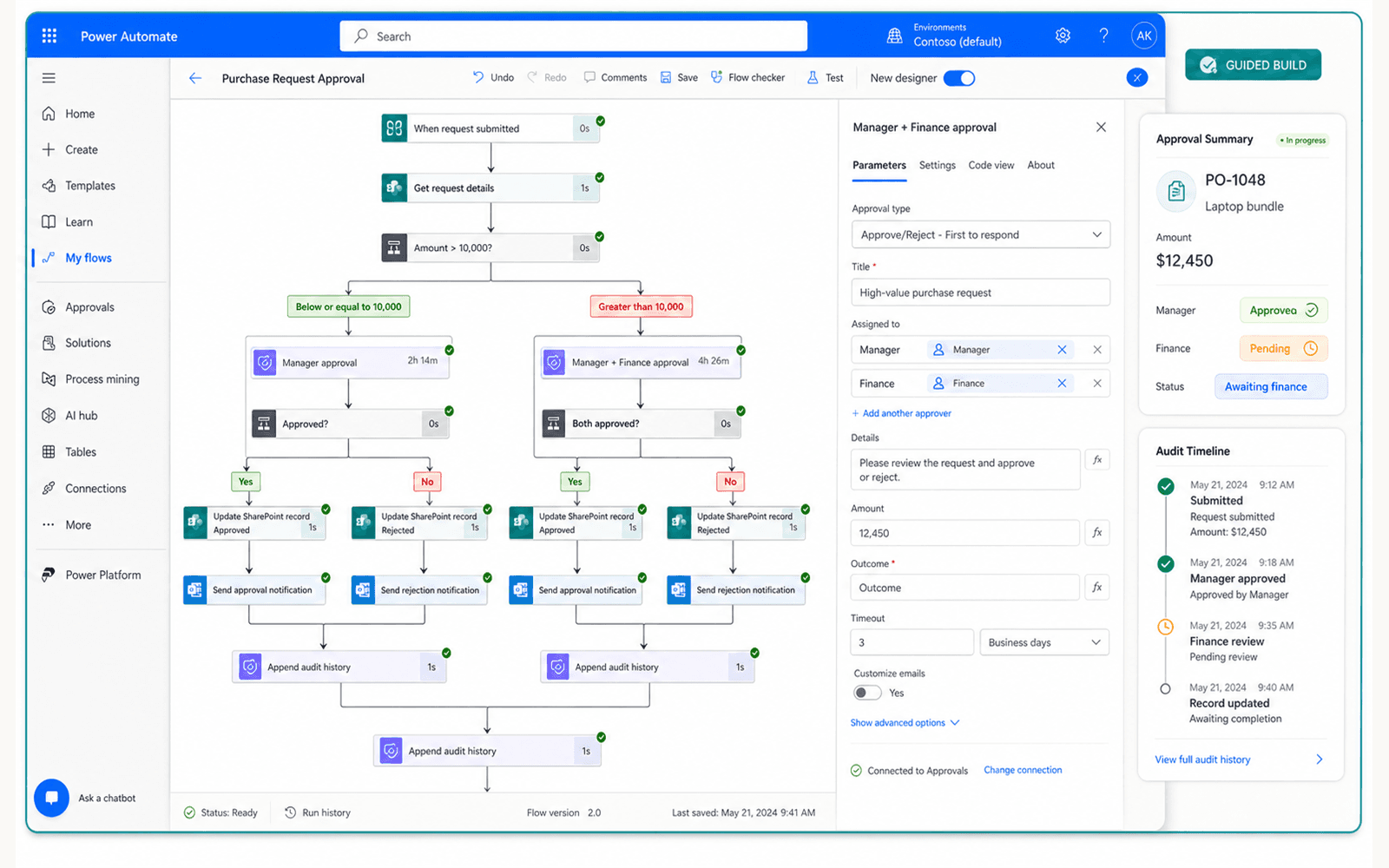Open Run history
Viewport: 1389px width, 868px height.
pyautogui.click(x=318, y=812)
